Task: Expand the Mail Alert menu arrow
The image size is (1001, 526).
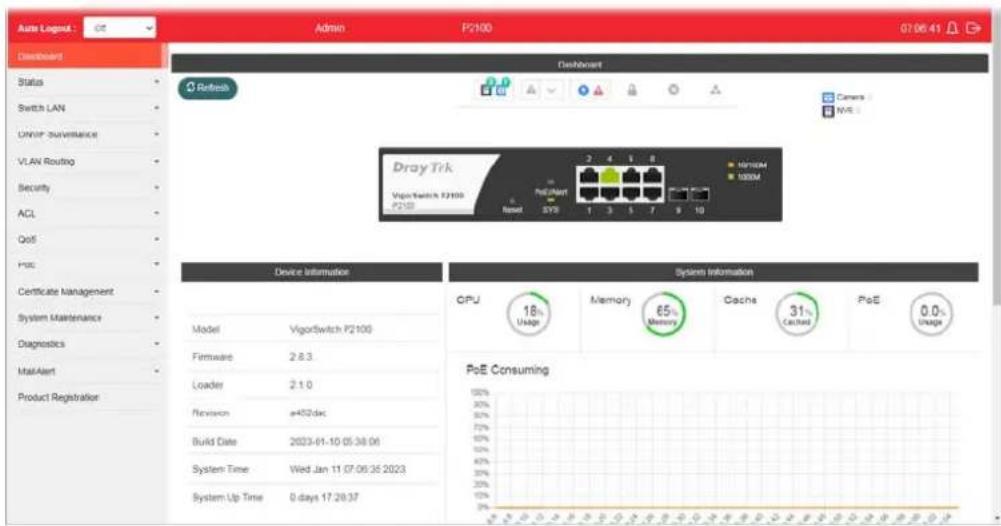Action: (156, 371)
